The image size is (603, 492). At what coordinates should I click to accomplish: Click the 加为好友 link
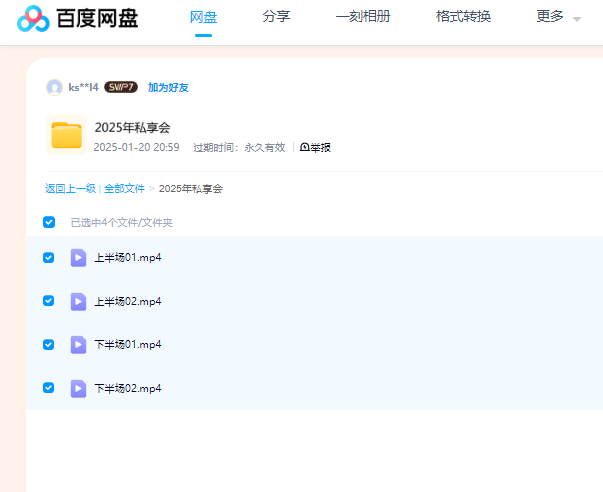168,87
